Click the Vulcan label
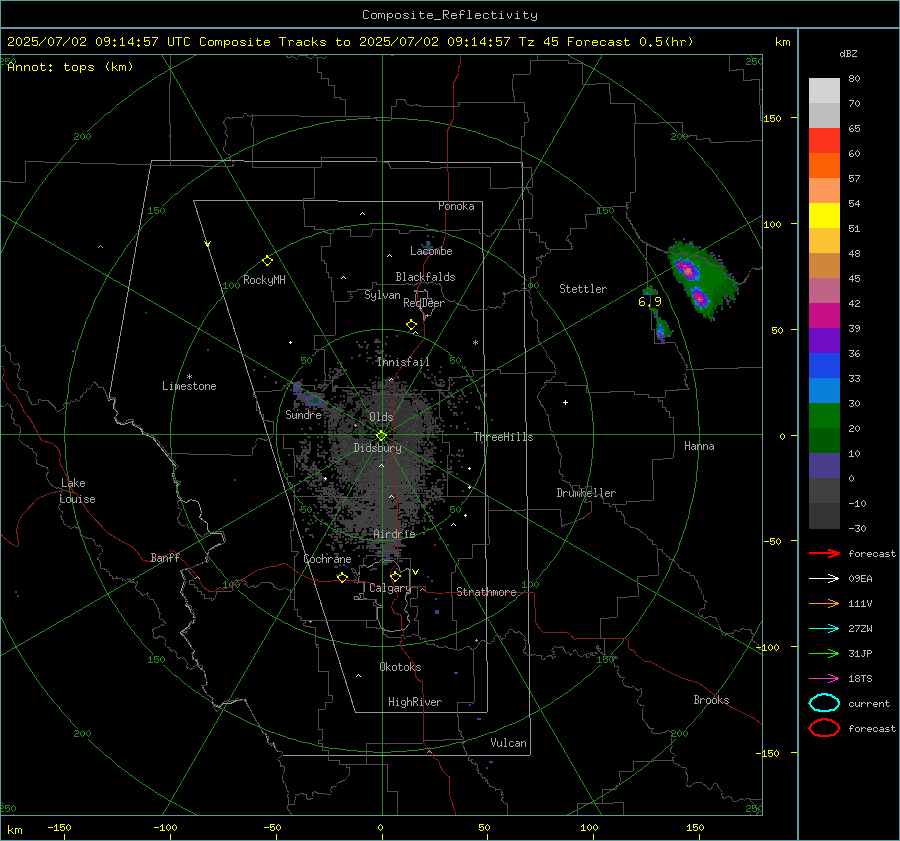Image resolution: width=900 pixels, height=841 pixels. click(x=508, y=743)
